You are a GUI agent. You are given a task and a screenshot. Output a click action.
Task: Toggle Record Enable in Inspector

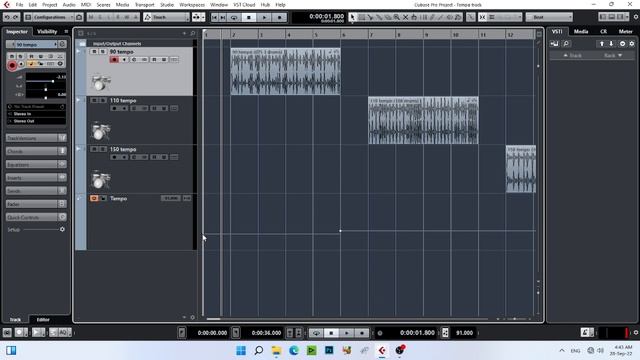tap(12, 65)
